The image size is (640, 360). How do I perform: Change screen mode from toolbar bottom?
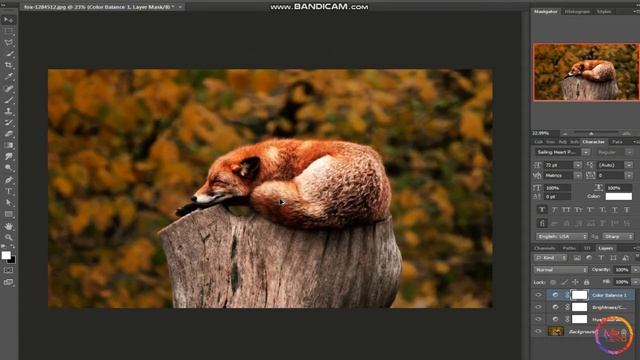8,282
